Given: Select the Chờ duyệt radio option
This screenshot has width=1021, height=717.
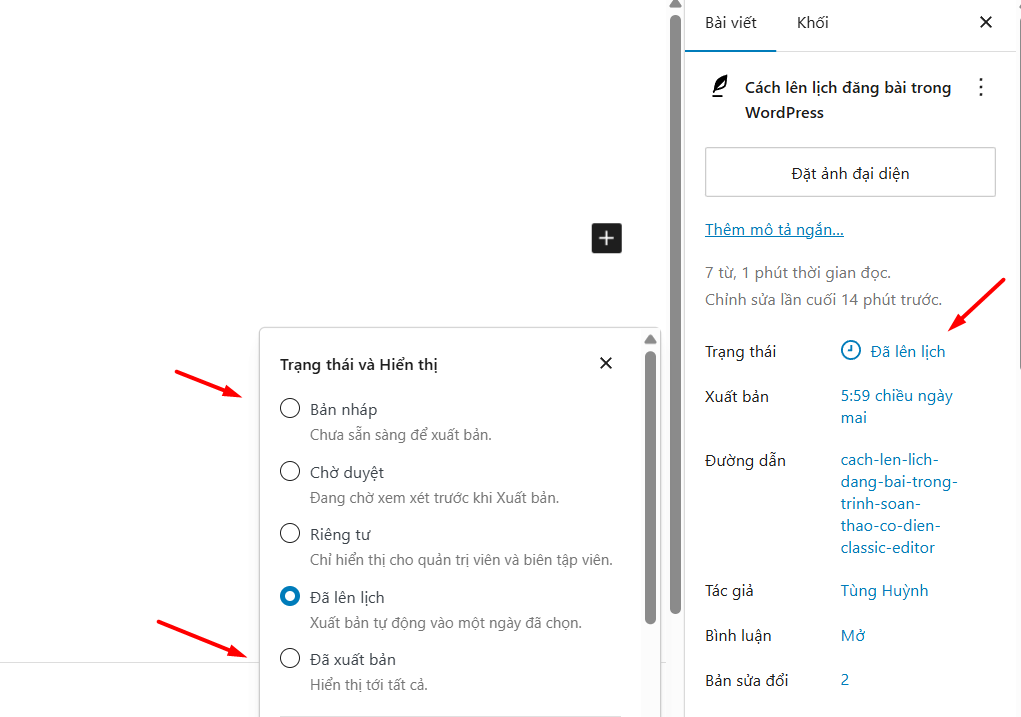Looking at the screenshot, I should pyautogui.click(x=290, y=471).
